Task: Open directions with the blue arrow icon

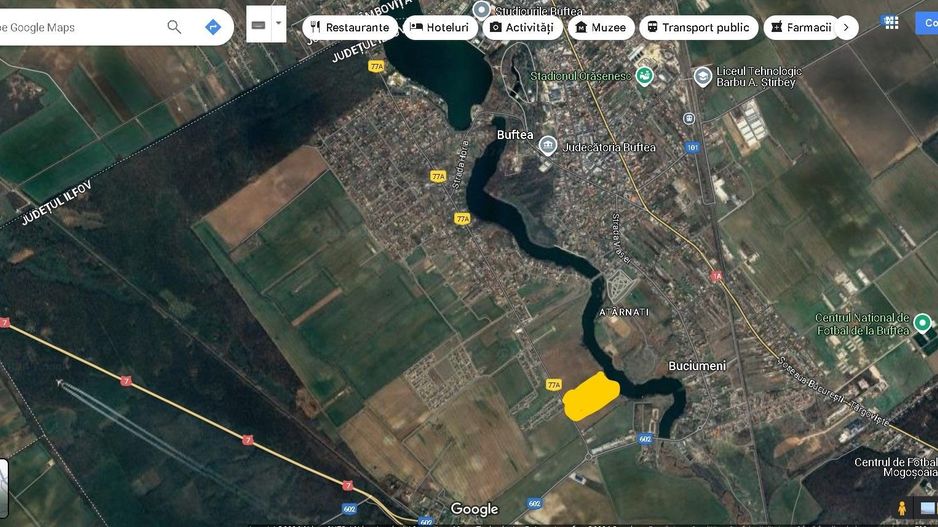Action: tap(213, 27)
